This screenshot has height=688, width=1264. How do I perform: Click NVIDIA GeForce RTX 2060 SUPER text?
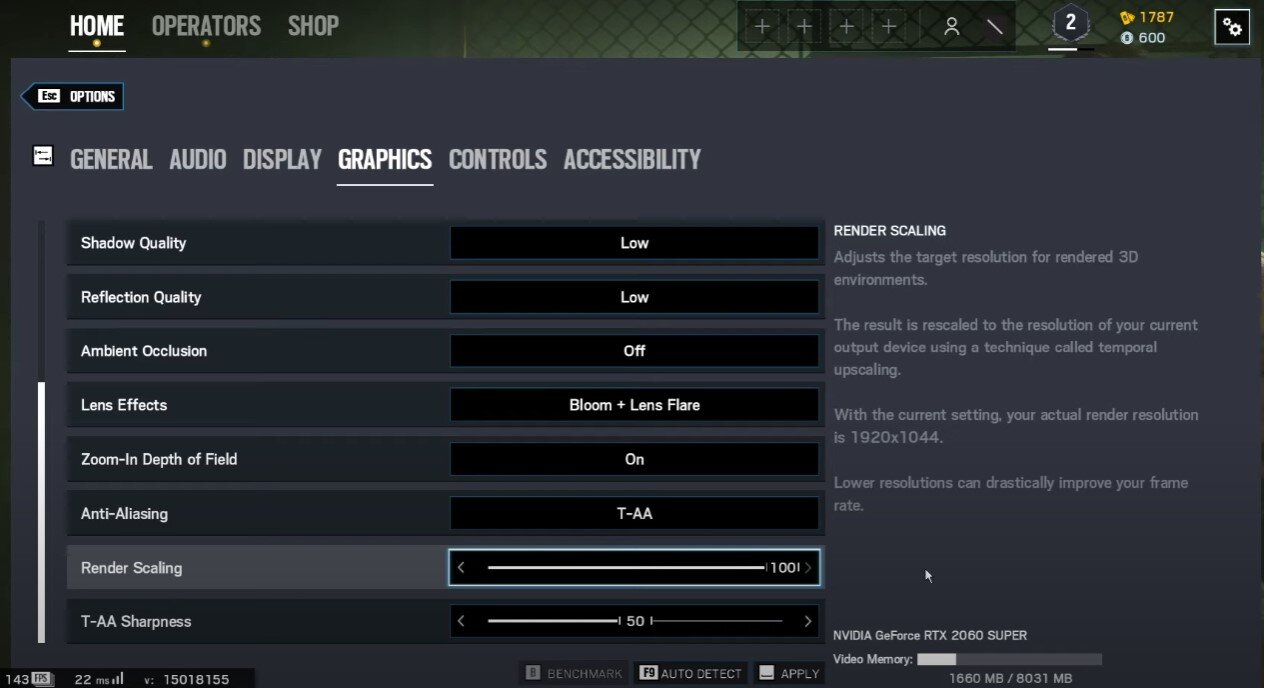click(930, 635)
